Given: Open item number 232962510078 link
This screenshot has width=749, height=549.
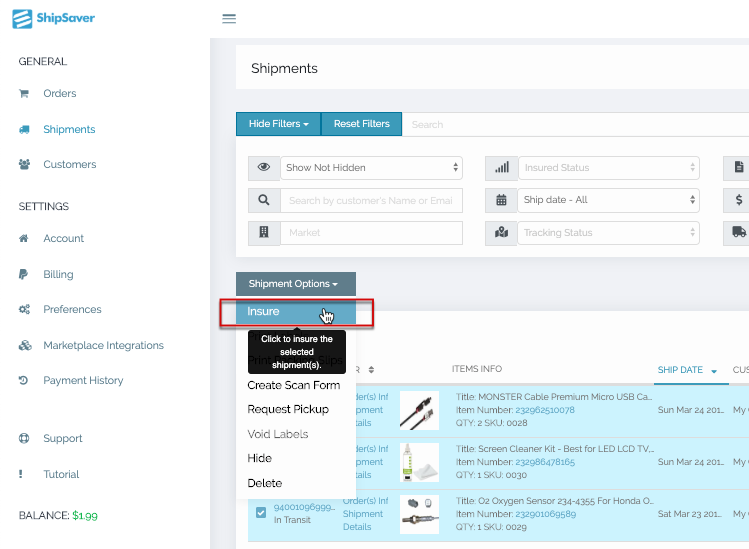Looking at the screenshot, I should [545, 410].
